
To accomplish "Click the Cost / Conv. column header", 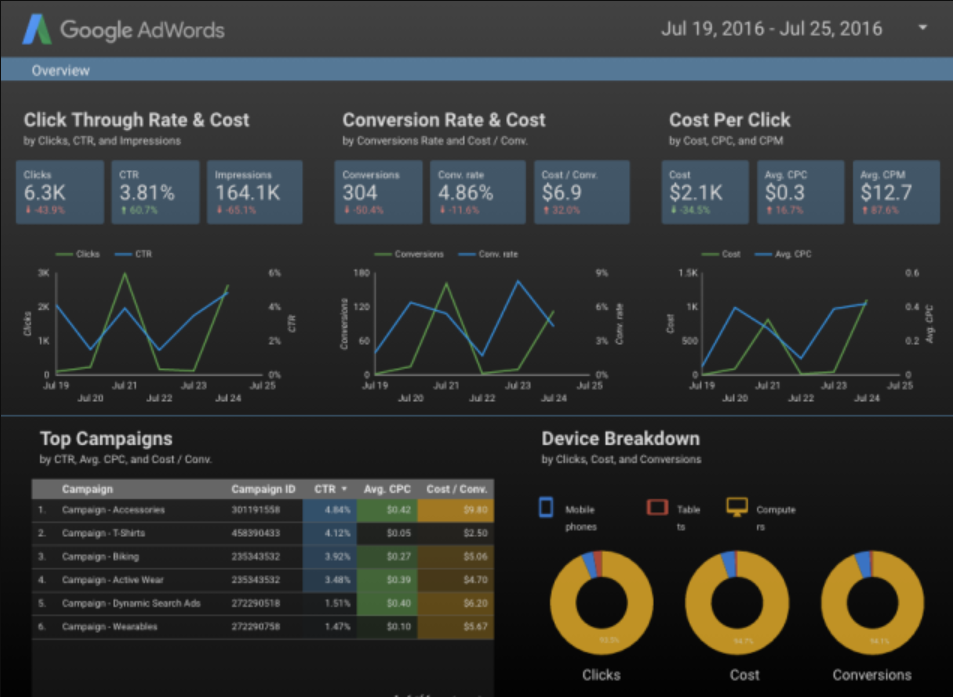I will tap(456, 489).
